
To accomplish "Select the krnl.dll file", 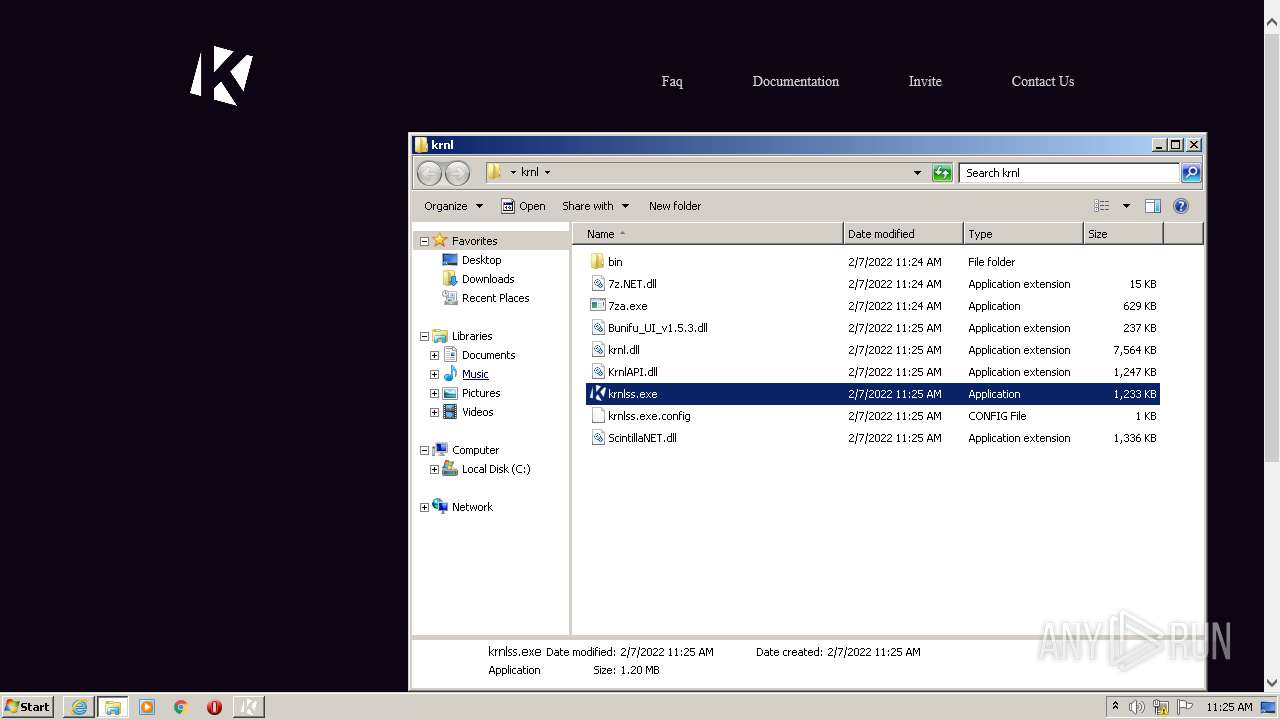I will pyautogui.click(x=623, y=350).
